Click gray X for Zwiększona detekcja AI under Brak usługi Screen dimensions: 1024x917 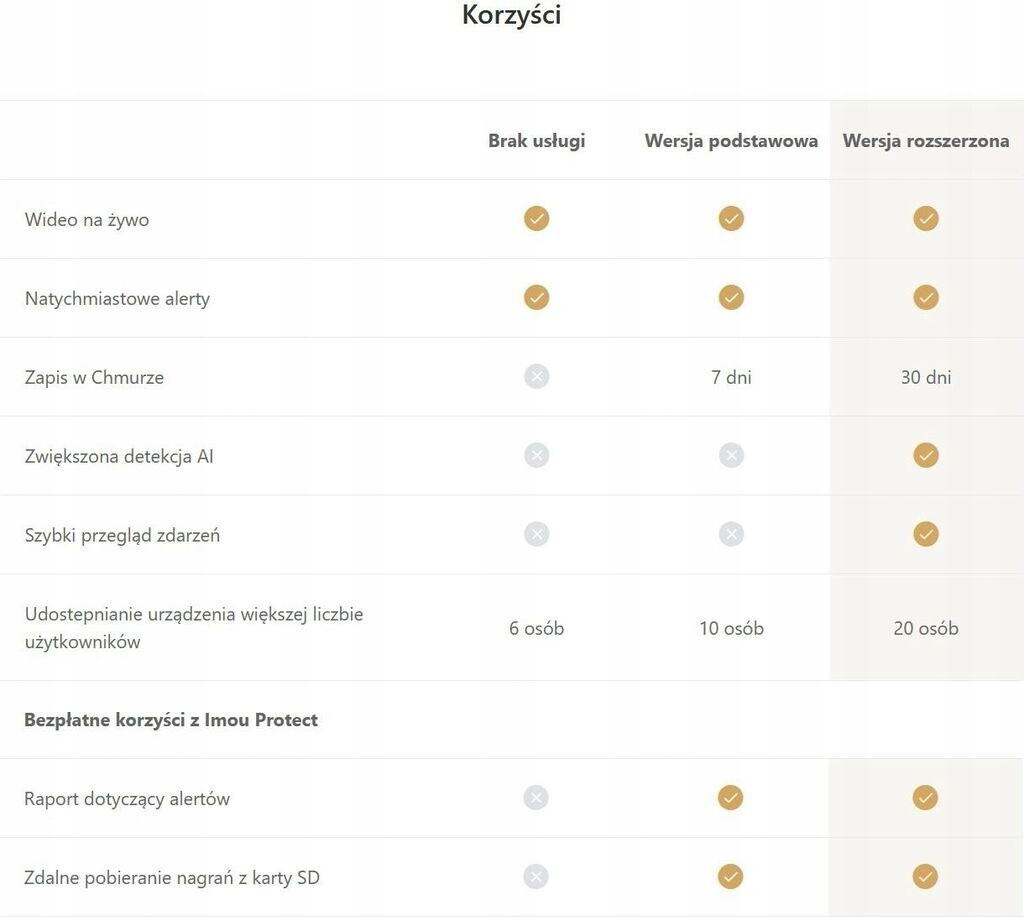(x=537, y=455)
